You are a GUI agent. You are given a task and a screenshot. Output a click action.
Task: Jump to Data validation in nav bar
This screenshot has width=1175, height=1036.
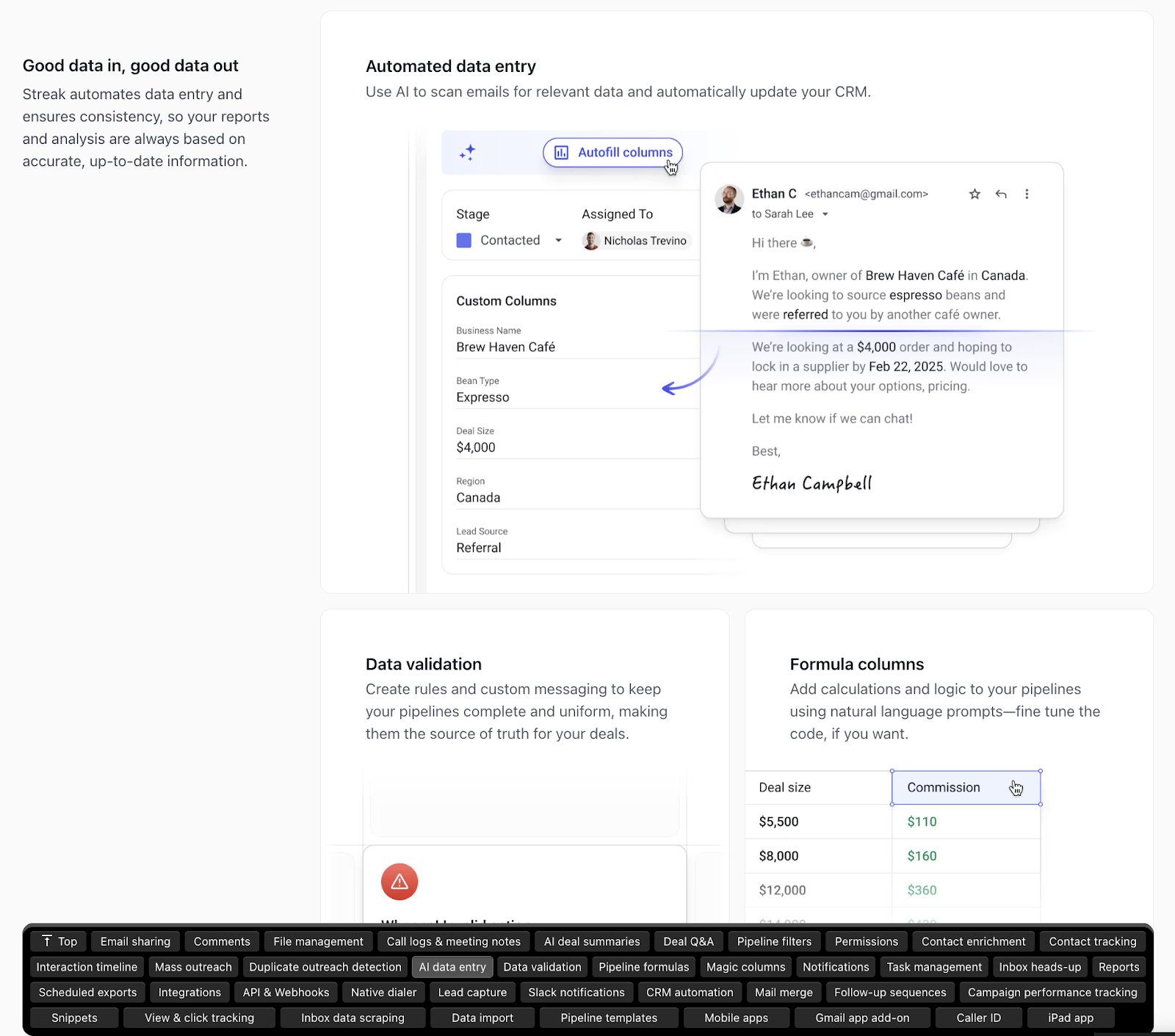pyautogui.click(x=542, y=967)
